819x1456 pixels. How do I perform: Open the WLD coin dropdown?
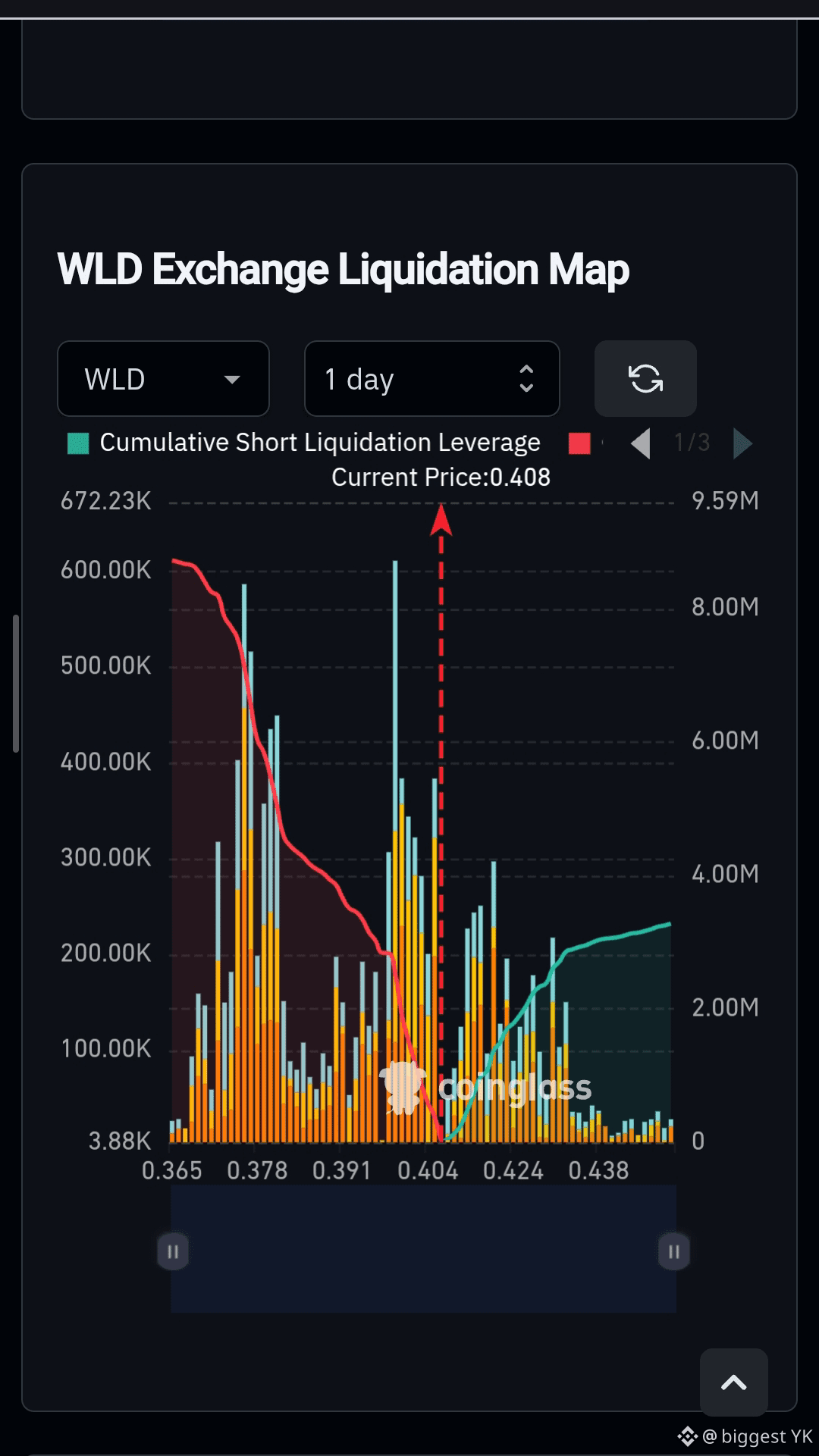coord(163,379)
